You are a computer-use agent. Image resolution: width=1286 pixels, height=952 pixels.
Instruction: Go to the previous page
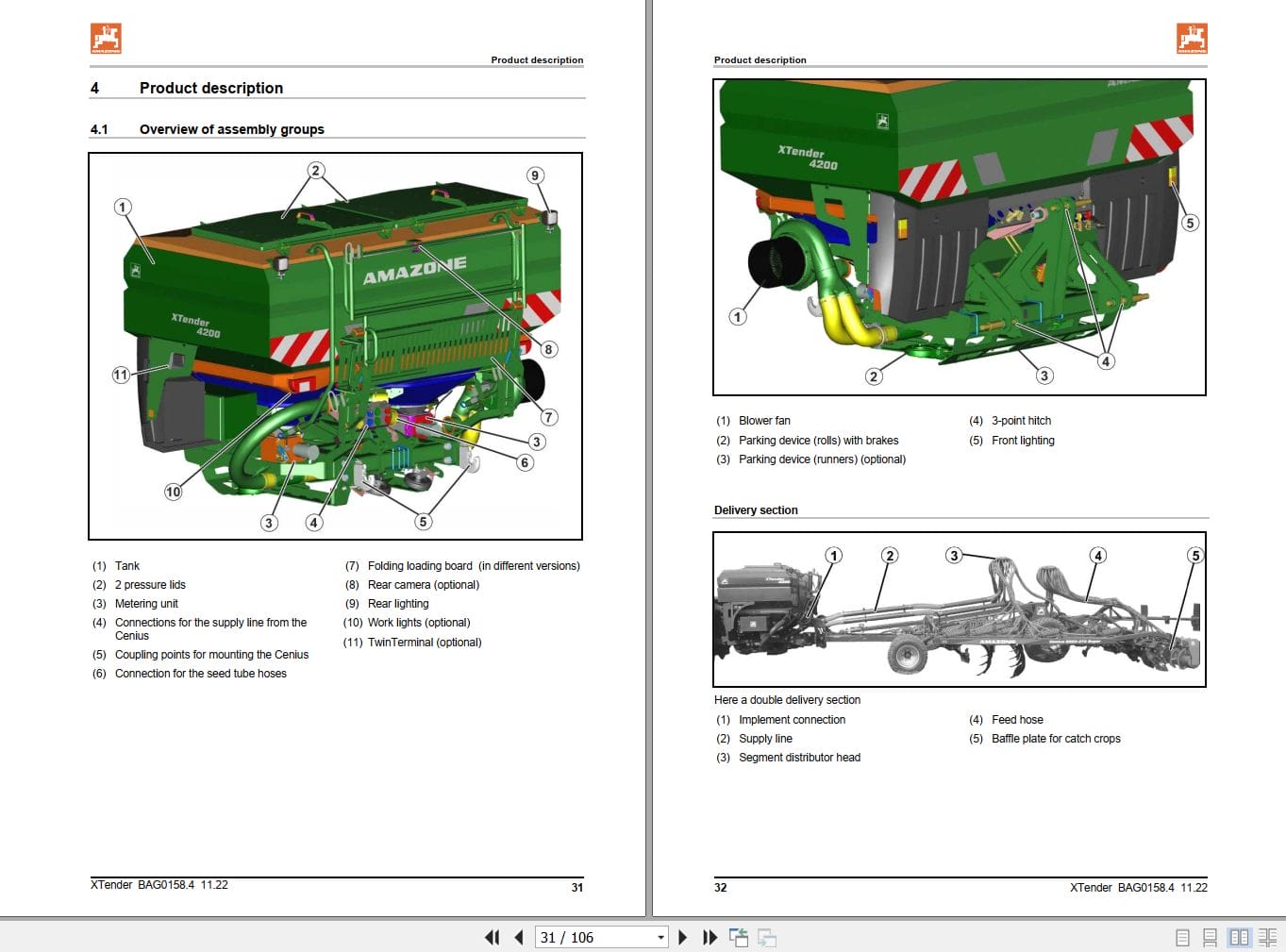click(519, 937)
